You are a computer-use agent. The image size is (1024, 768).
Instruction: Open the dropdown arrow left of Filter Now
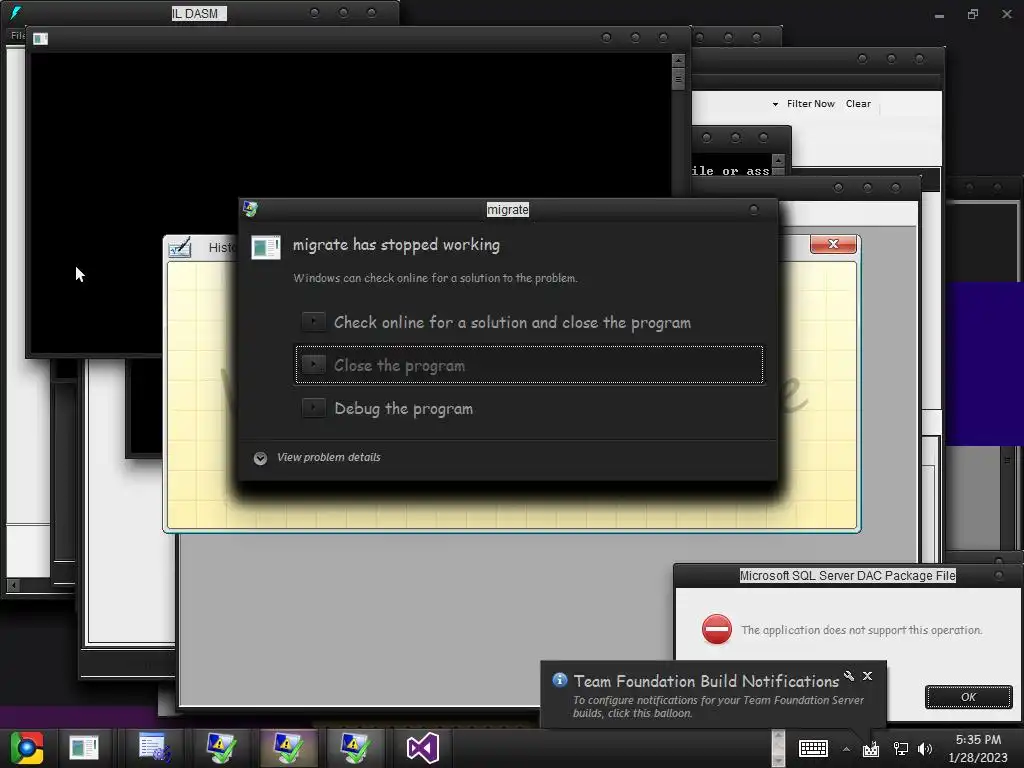click(775, 104)
